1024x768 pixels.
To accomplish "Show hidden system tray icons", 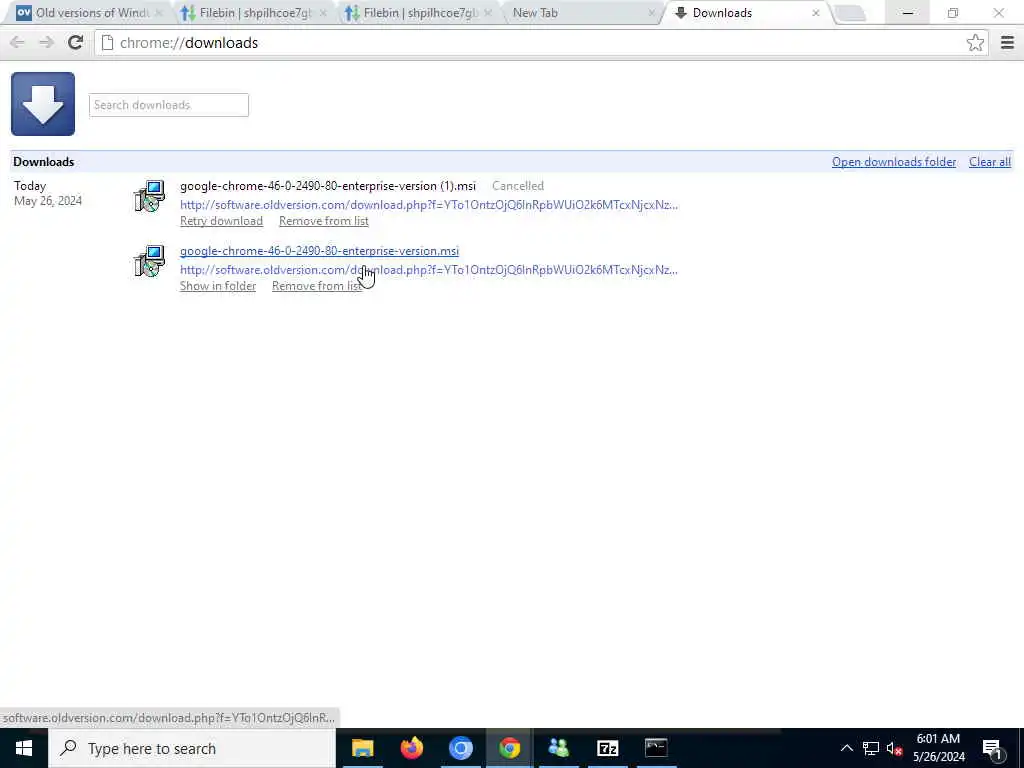I will [x=846, y=748].
